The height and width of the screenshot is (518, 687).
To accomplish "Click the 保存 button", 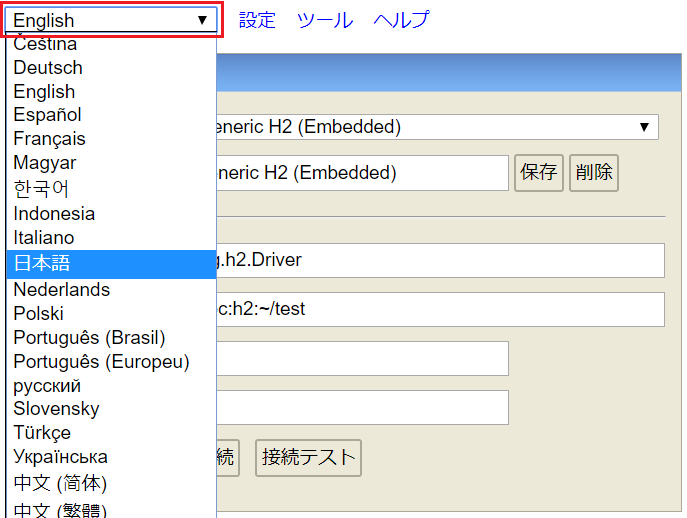I will [x=539, y=173].
